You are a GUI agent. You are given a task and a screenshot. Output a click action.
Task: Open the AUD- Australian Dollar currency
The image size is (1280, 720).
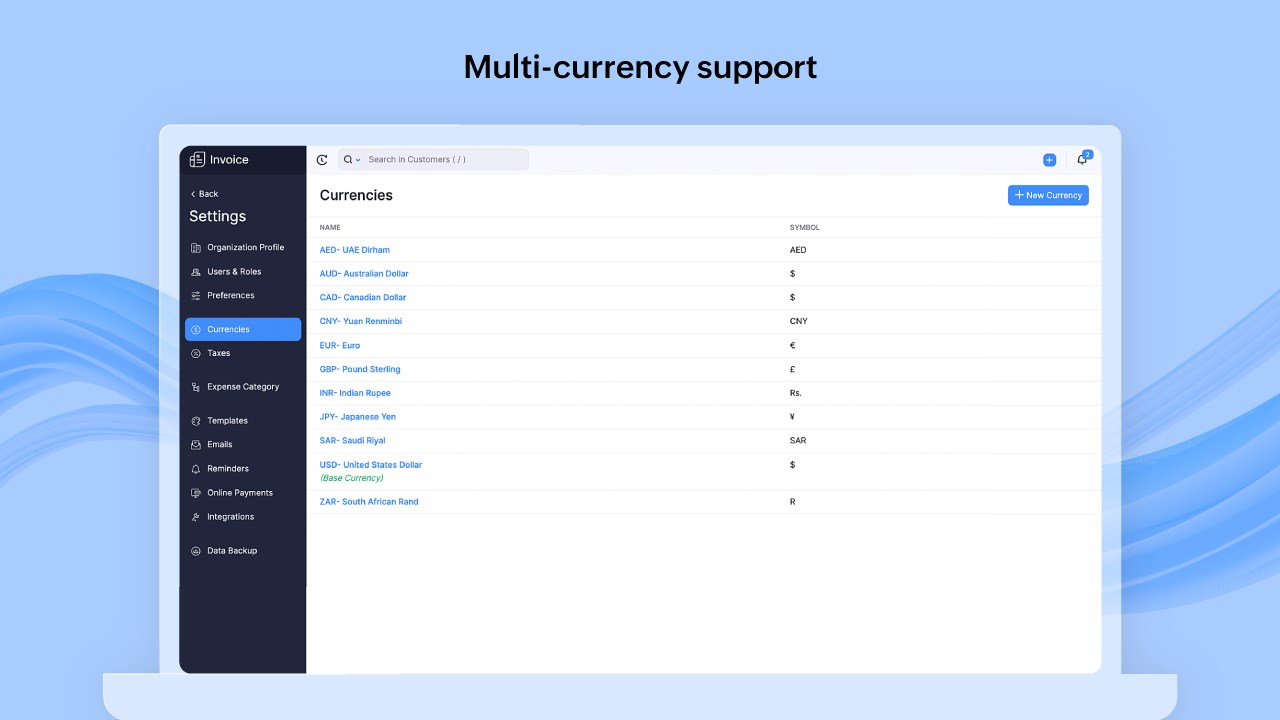pos(364,274)
